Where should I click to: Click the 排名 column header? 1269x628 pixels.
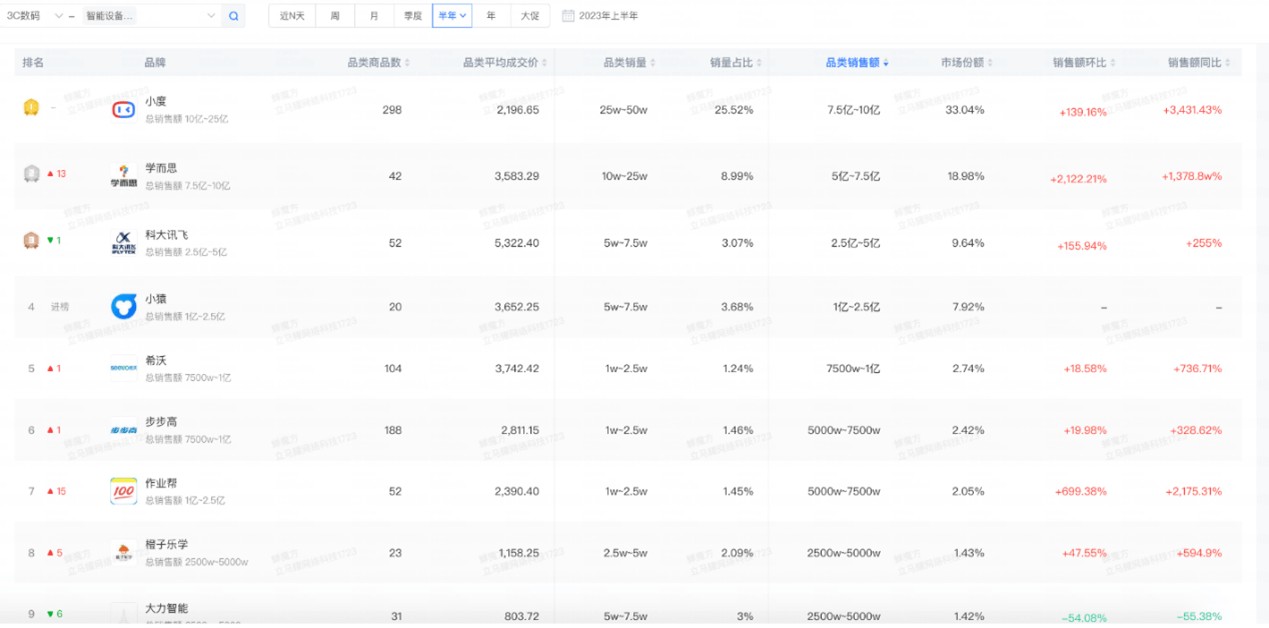click(33, 63)
